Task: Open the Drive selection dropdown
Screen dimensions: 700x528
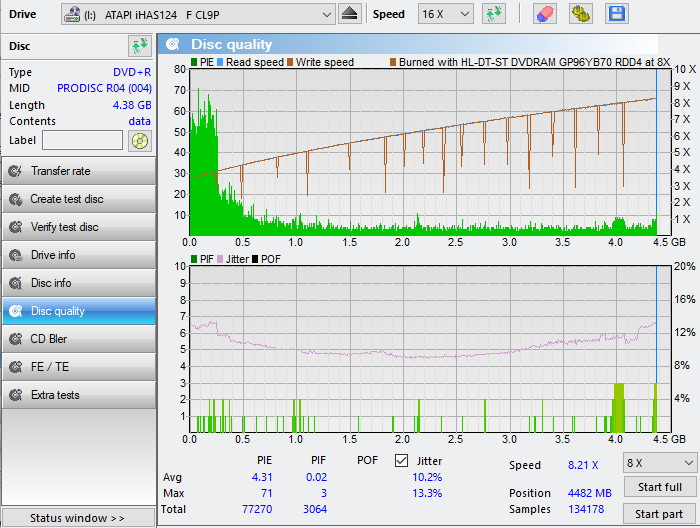Action: [198, 14]
